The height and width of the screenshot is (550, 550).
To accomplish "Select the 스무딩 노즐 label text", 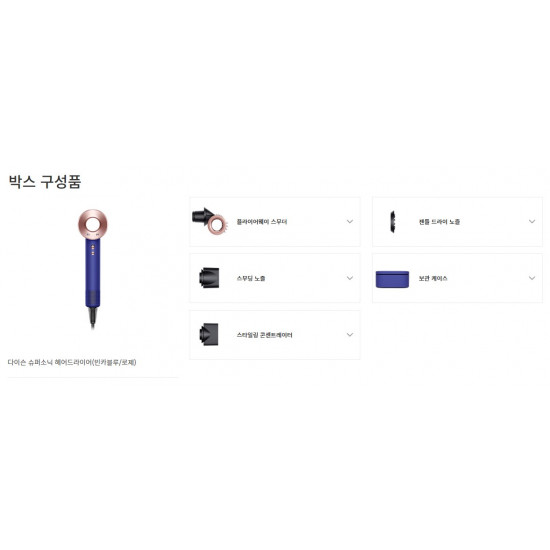I will [x=251, y=278].
